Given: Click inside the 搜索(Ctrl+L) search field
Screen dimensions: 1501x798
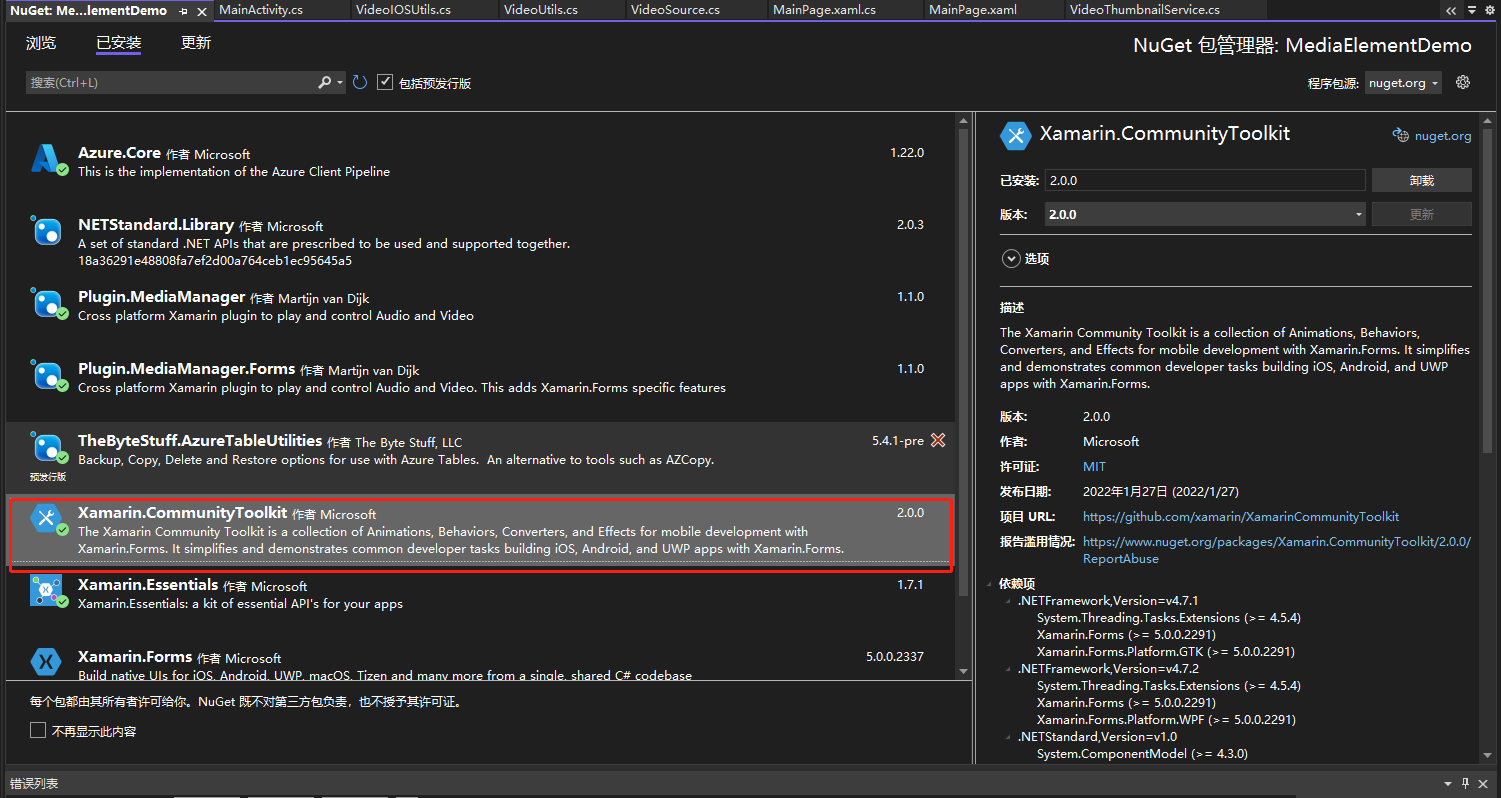Looking at the screenshot, I should pos(160,82).
